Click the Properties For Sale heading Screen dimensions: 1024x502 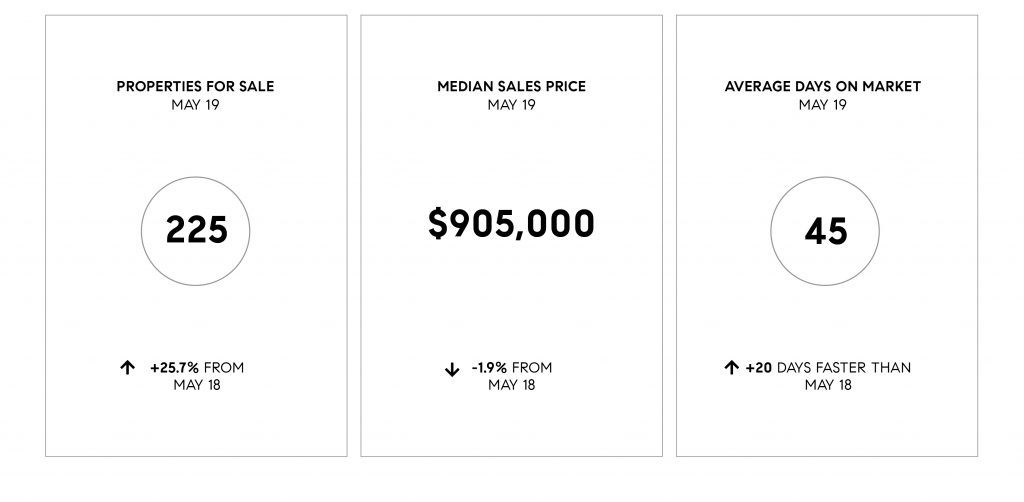pyautogui.click(x=195, y=86)
